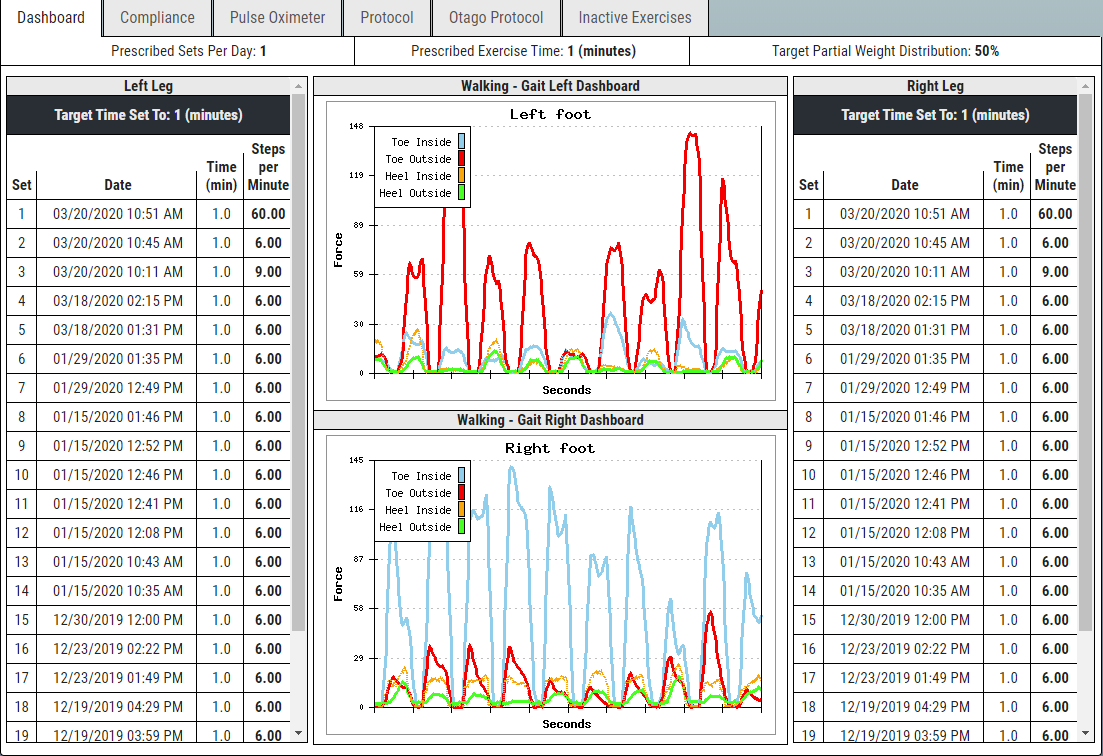Select Left Leg row 01/15/2020 12:52 PM
This screenshot has height=756, width=1103.
148,446
